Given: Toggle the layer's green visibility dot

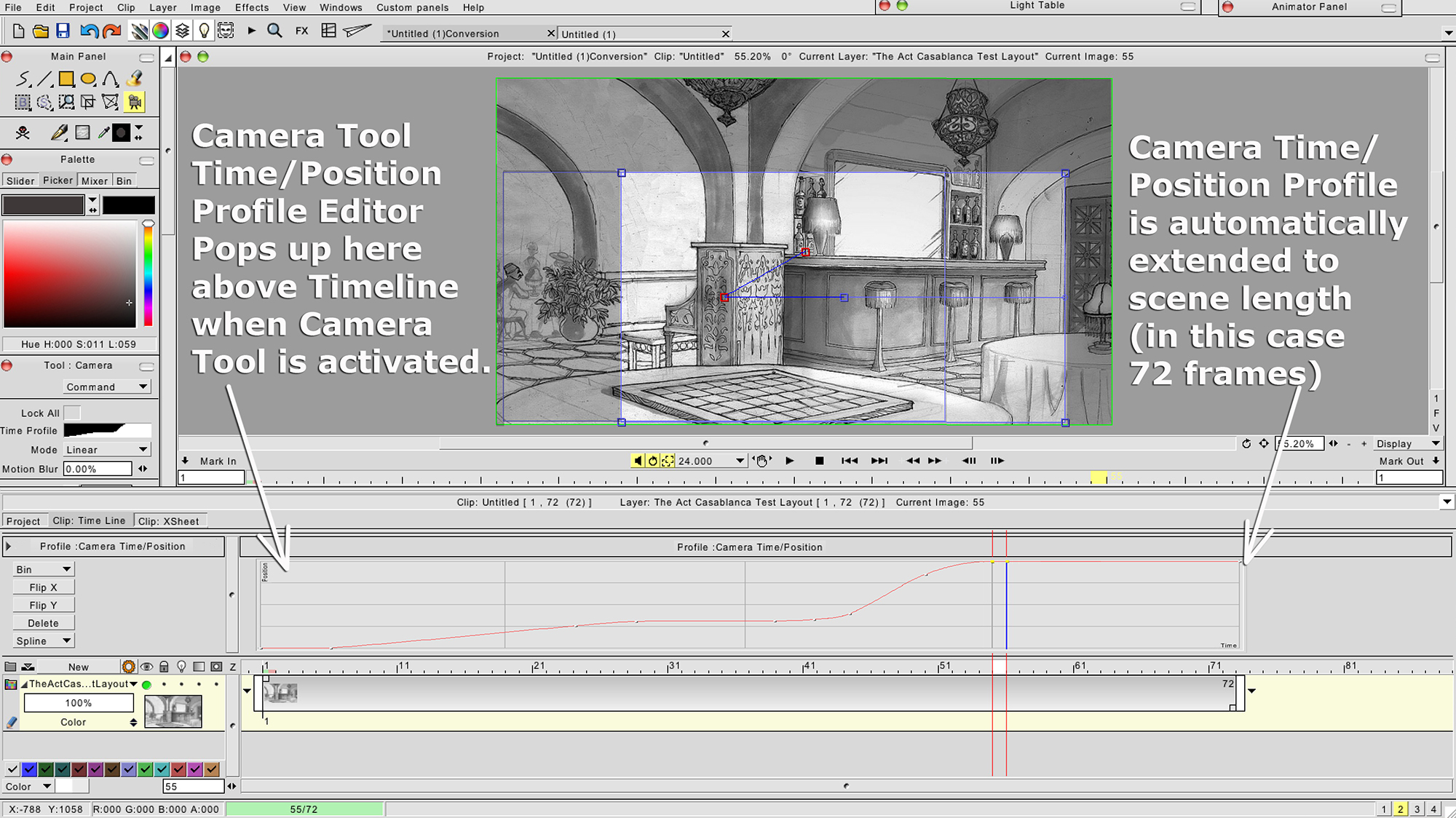Looking at the screenshot, I should click(x=146, y=685).
